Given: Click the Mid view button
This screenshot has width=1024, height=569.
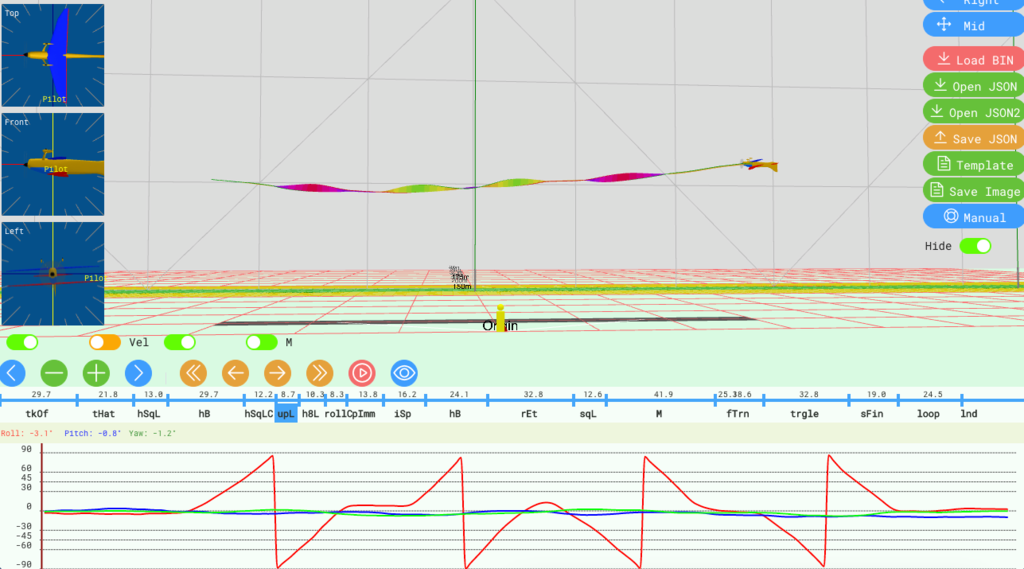Looking at the screenshot, I should click(973, 25).
